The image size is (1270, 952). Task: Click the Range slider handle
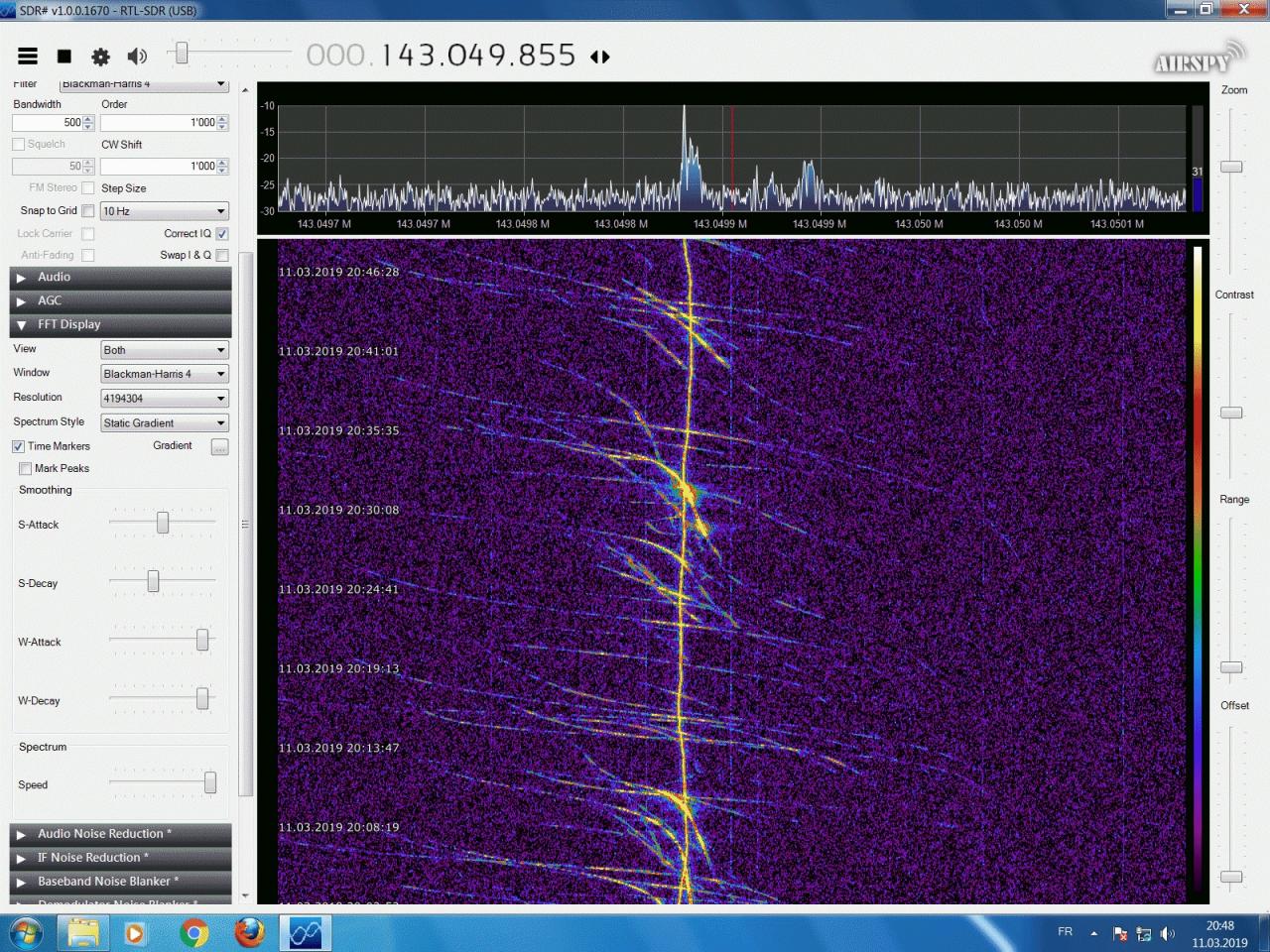(1231, 667)
